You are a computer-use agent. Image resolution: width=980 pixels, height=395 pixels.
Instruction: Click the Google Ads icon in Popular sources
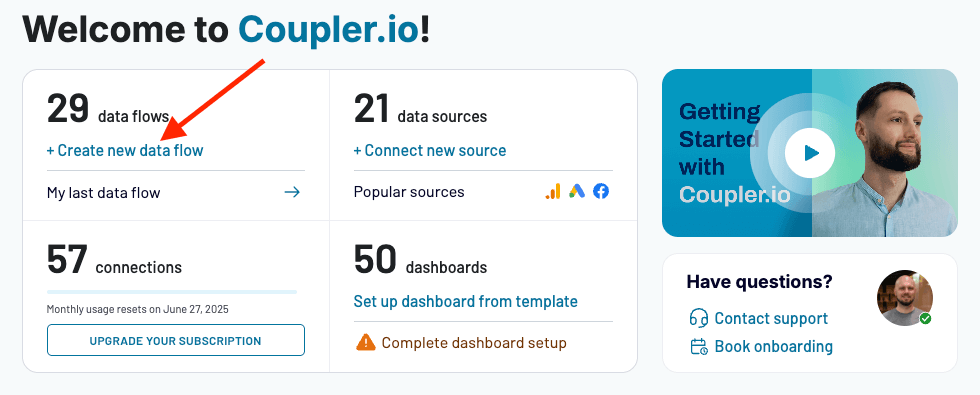coord(577,191)
